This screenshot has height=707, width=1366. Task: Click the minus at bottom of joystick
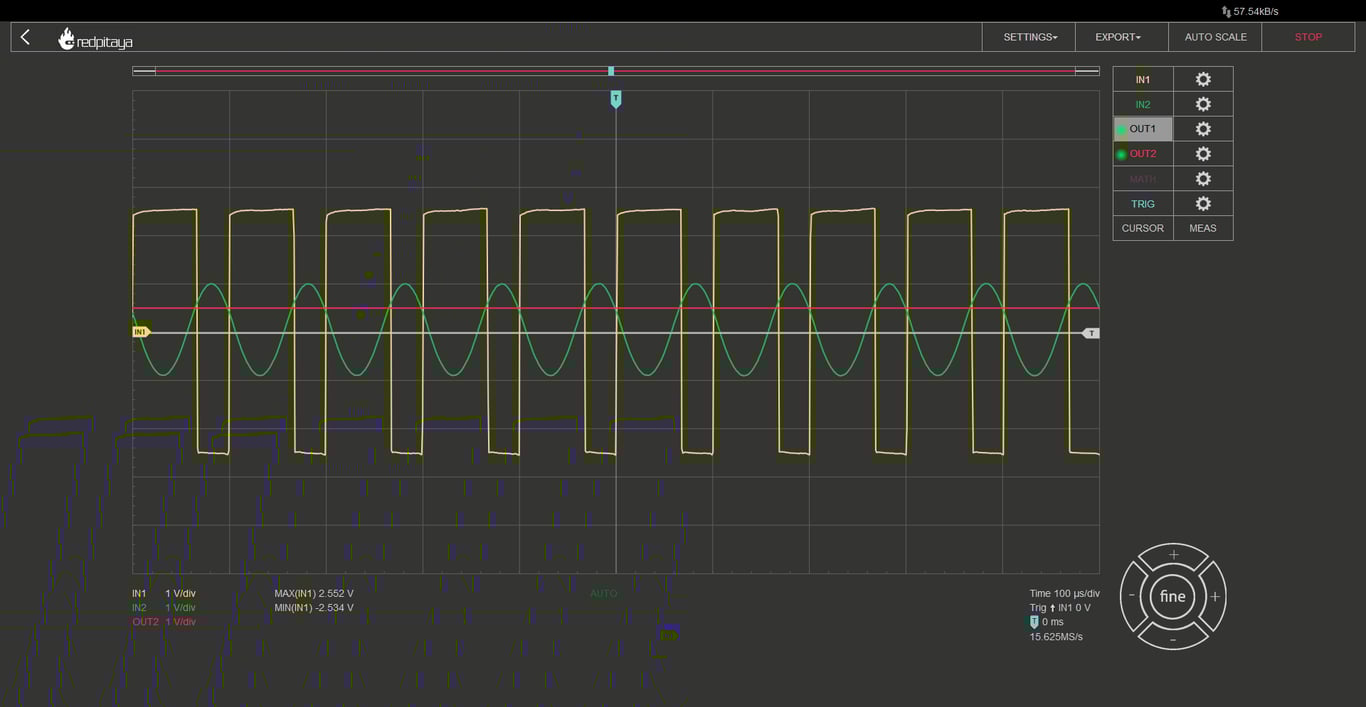click(1173, 639)
